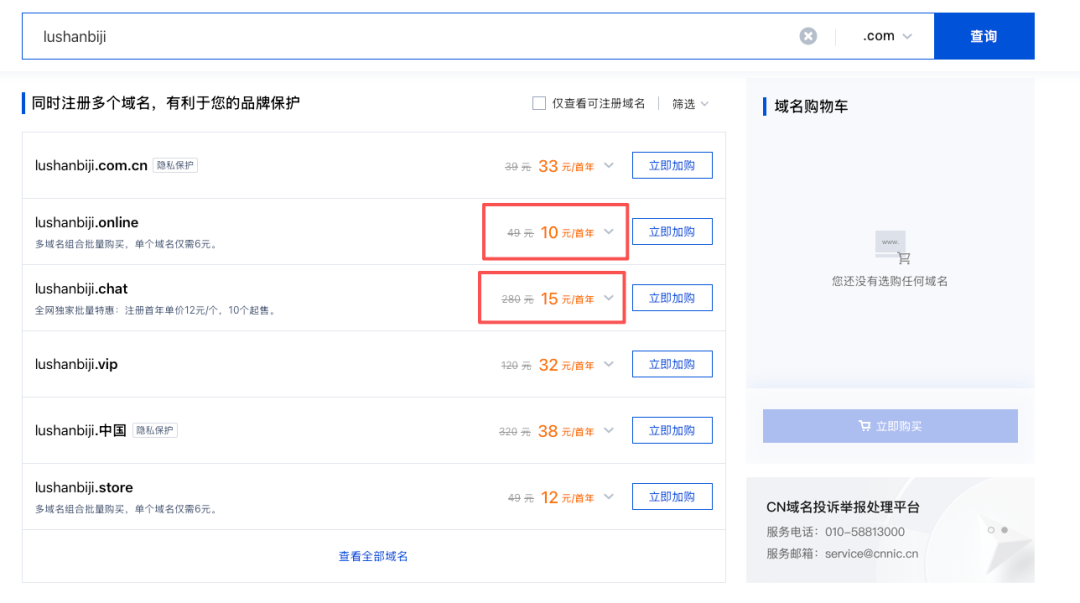1080x603 pixels.
Task: Add lushanbiji.vip to cart with 立即加购
Action: point(672,364)
